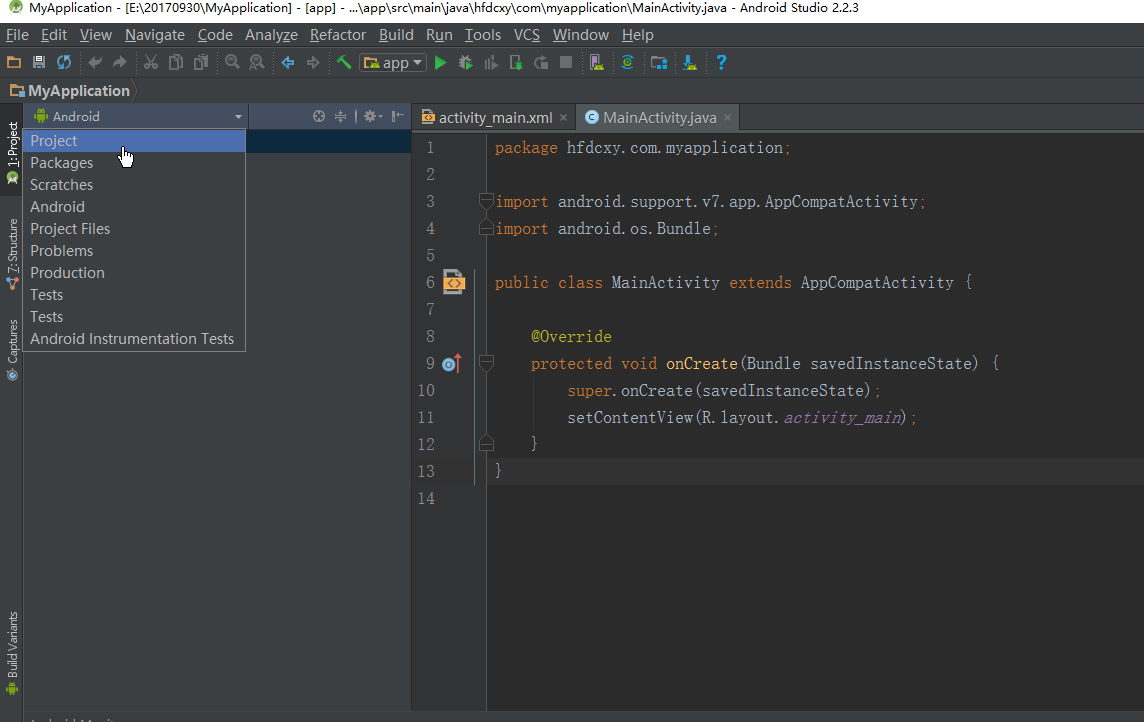
Task: Close the MainActivity.java tab
Action: tap(727, 118)
